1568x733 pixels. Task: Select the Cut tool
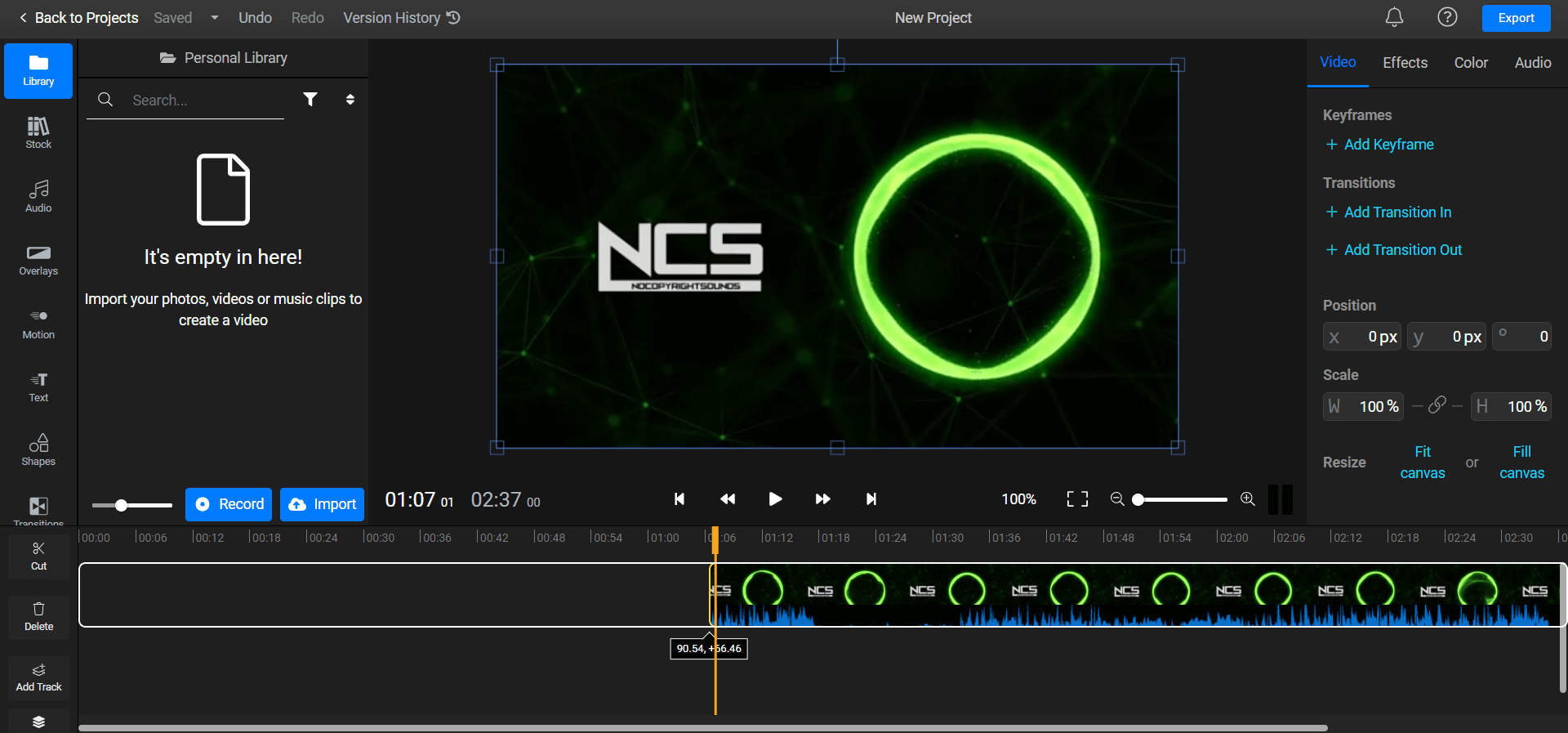pyautogui.click(x=38, y=556)
